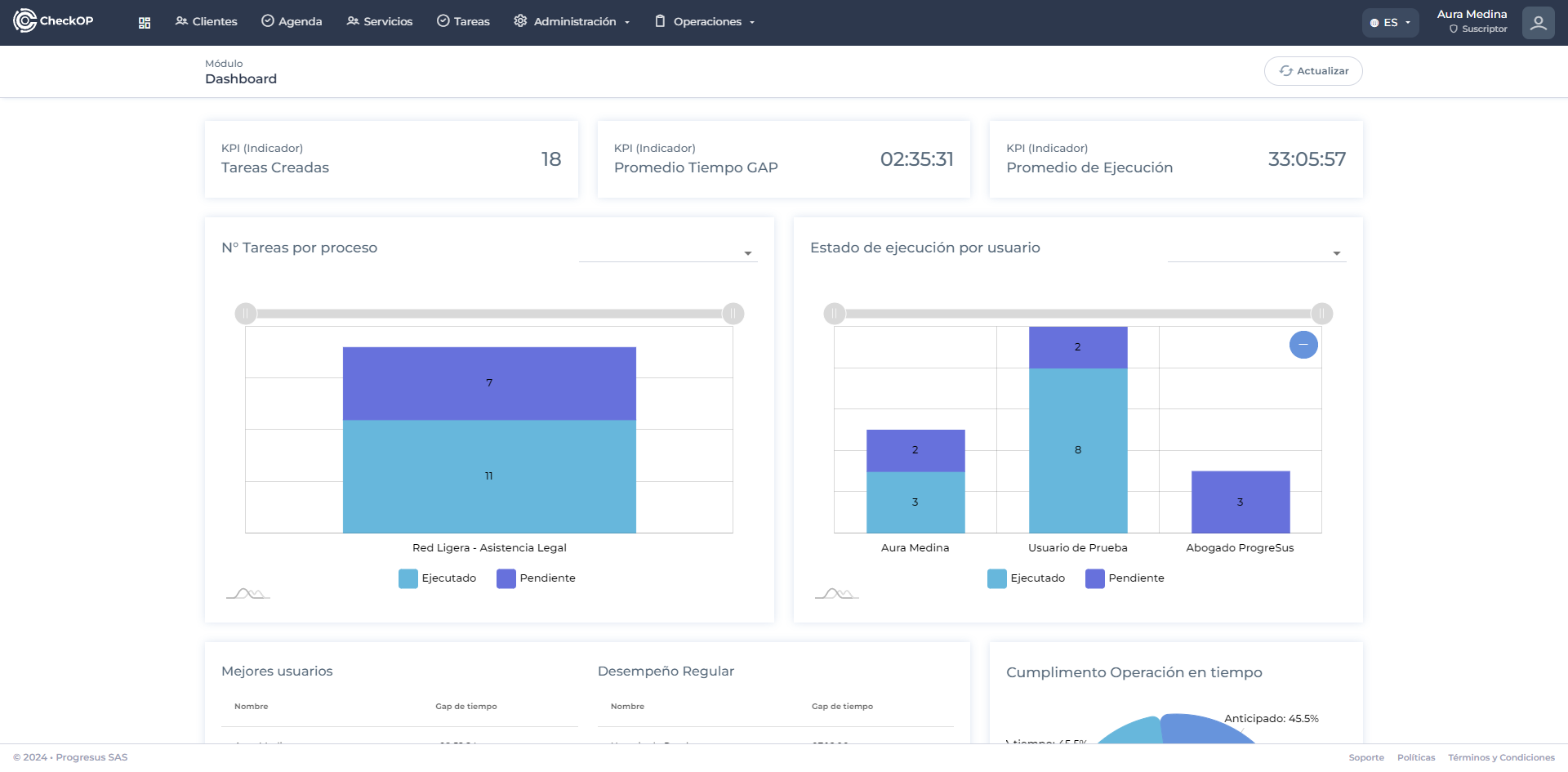Click Aura Medina's Ejecutado segment showing 3

point(915,502)
